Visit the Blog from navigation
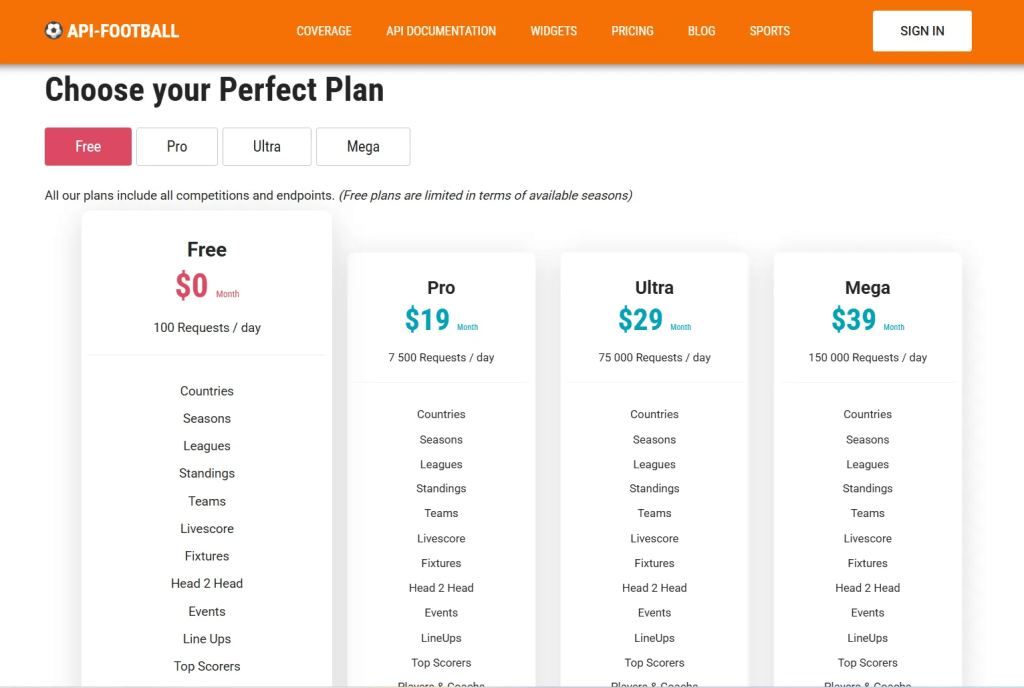The width and height of the screenshot is (1024, 688). tap(701, 31)
